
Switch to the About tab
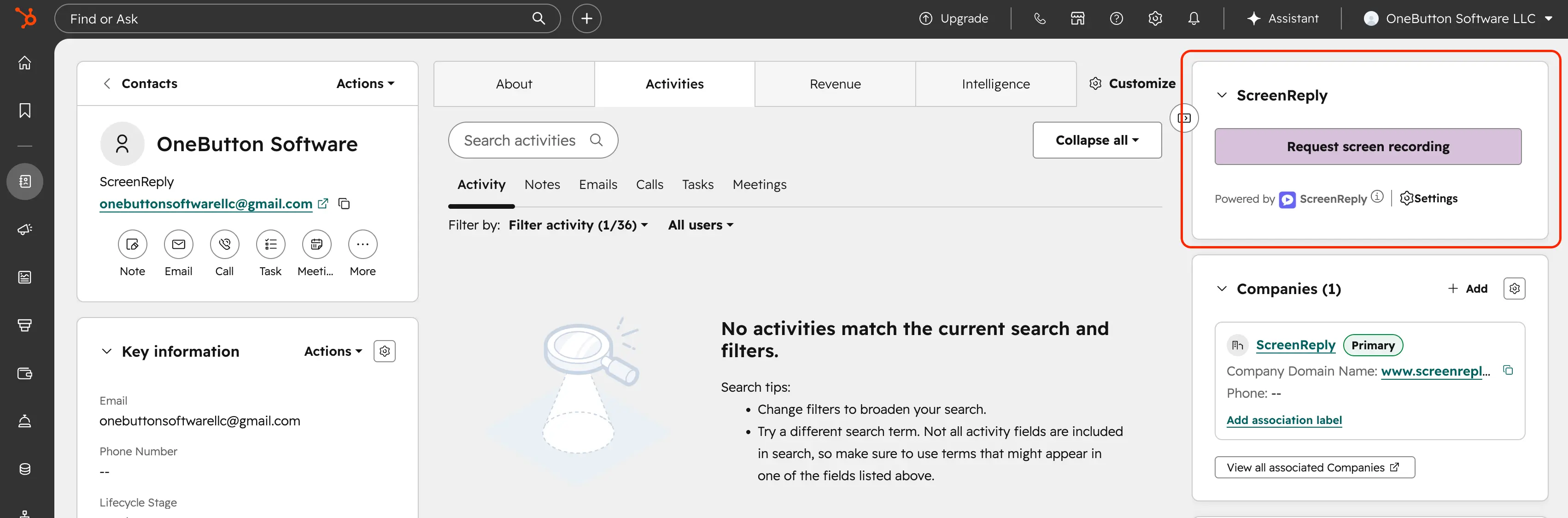(514, 84)
